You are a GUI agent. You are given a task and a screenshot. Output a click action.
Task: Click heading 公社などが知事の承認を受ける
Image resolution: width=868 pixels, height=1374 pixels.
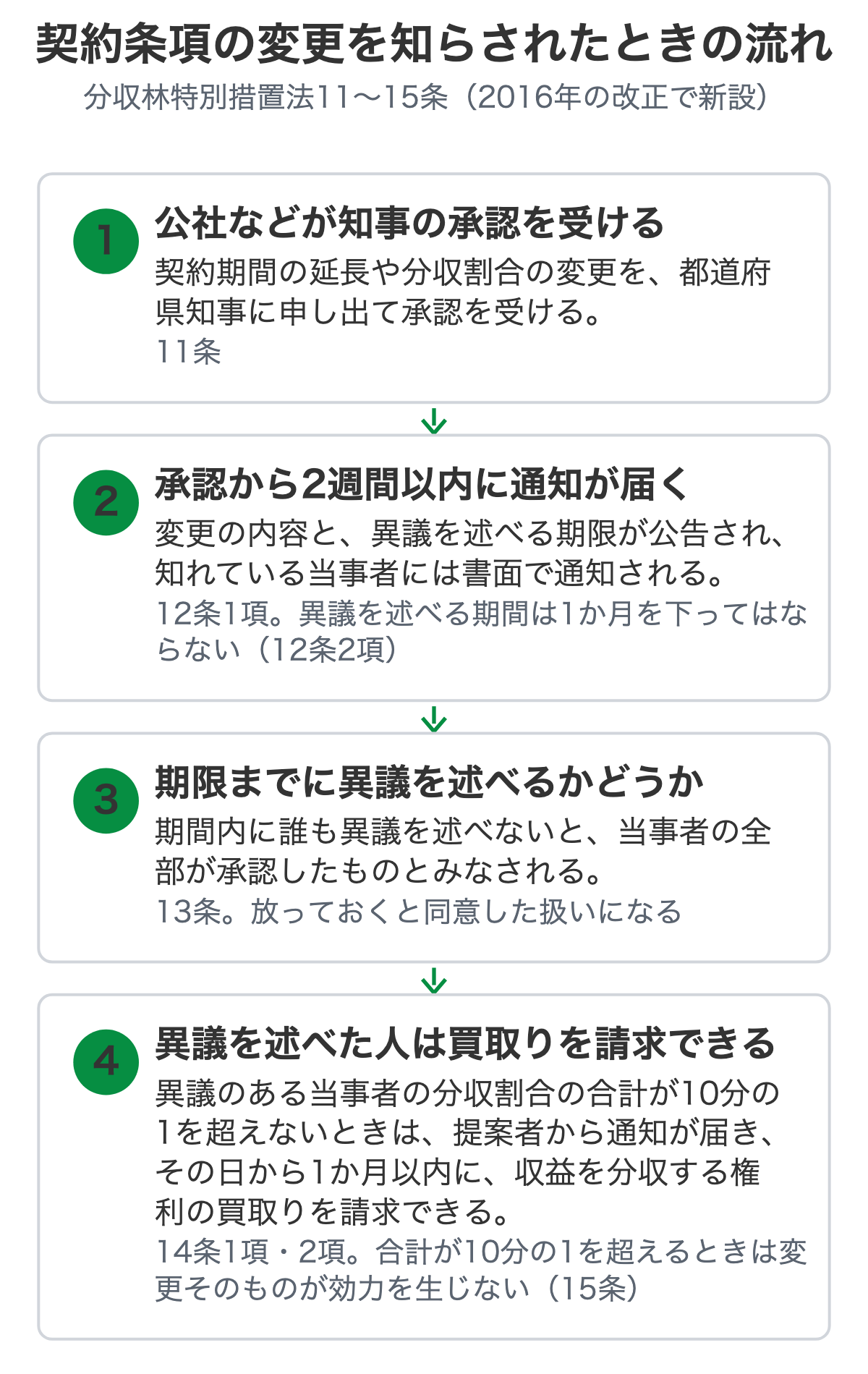[409, 222]
